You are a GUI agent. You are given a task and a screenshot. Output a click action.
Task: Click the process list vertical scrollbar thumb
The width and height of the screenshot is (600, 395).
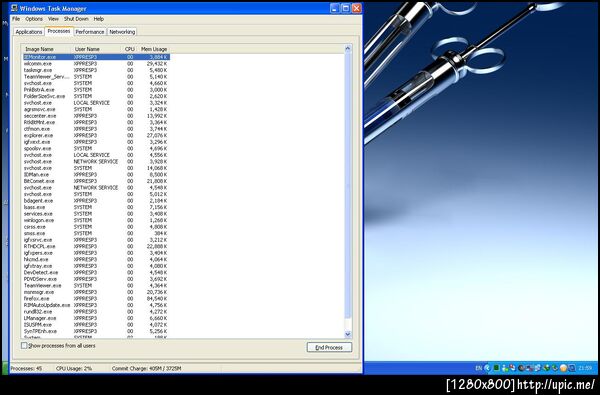coord(348,186)
